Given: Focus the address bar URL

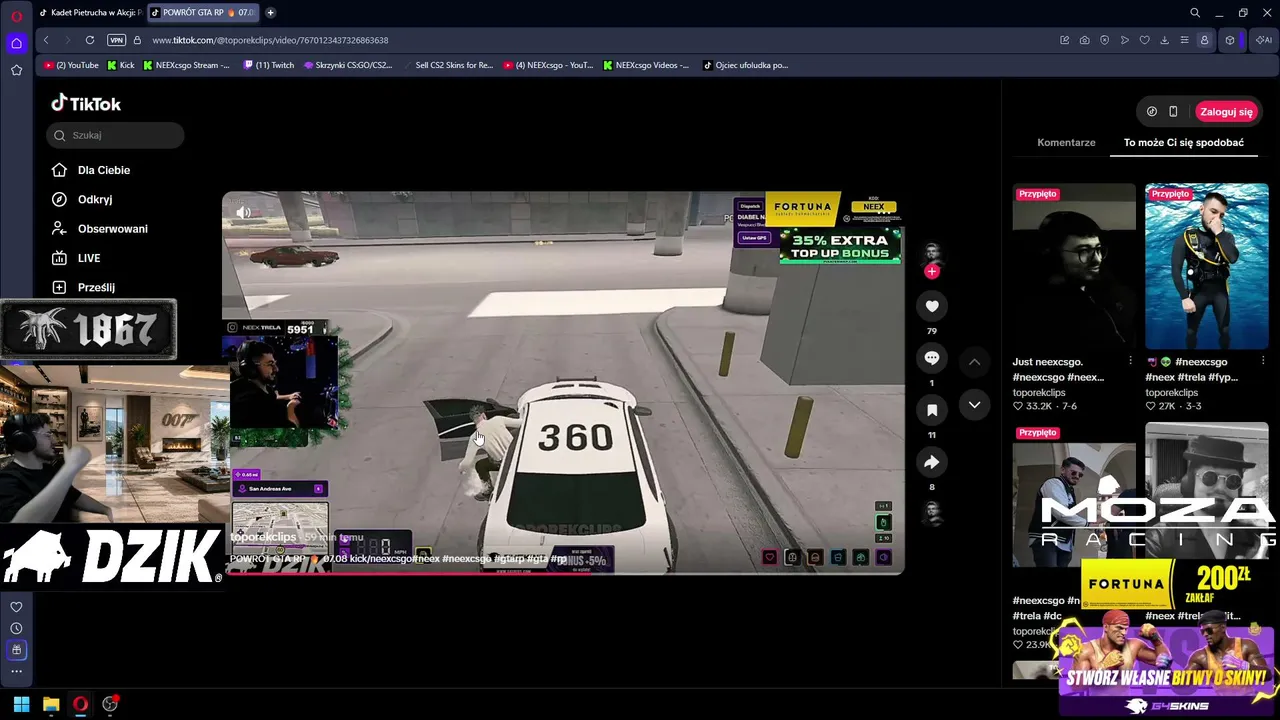Looking at the screenshot, I should pos(270,40).
